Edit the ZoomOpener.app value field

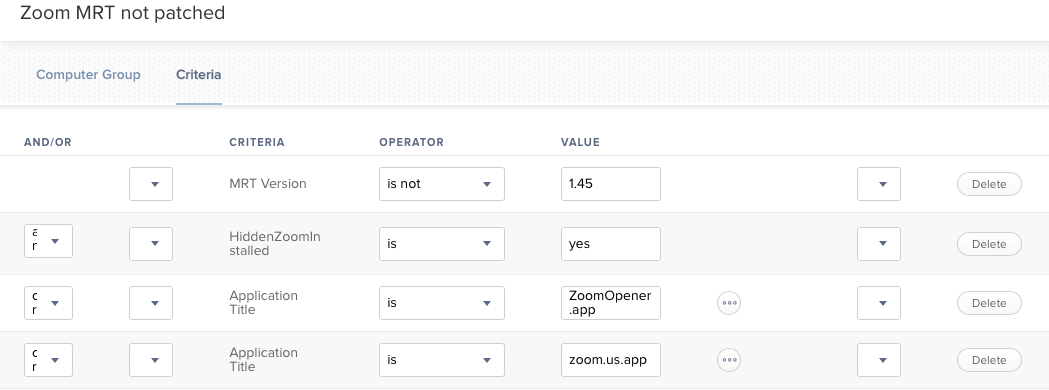click(x=611, y=303)
